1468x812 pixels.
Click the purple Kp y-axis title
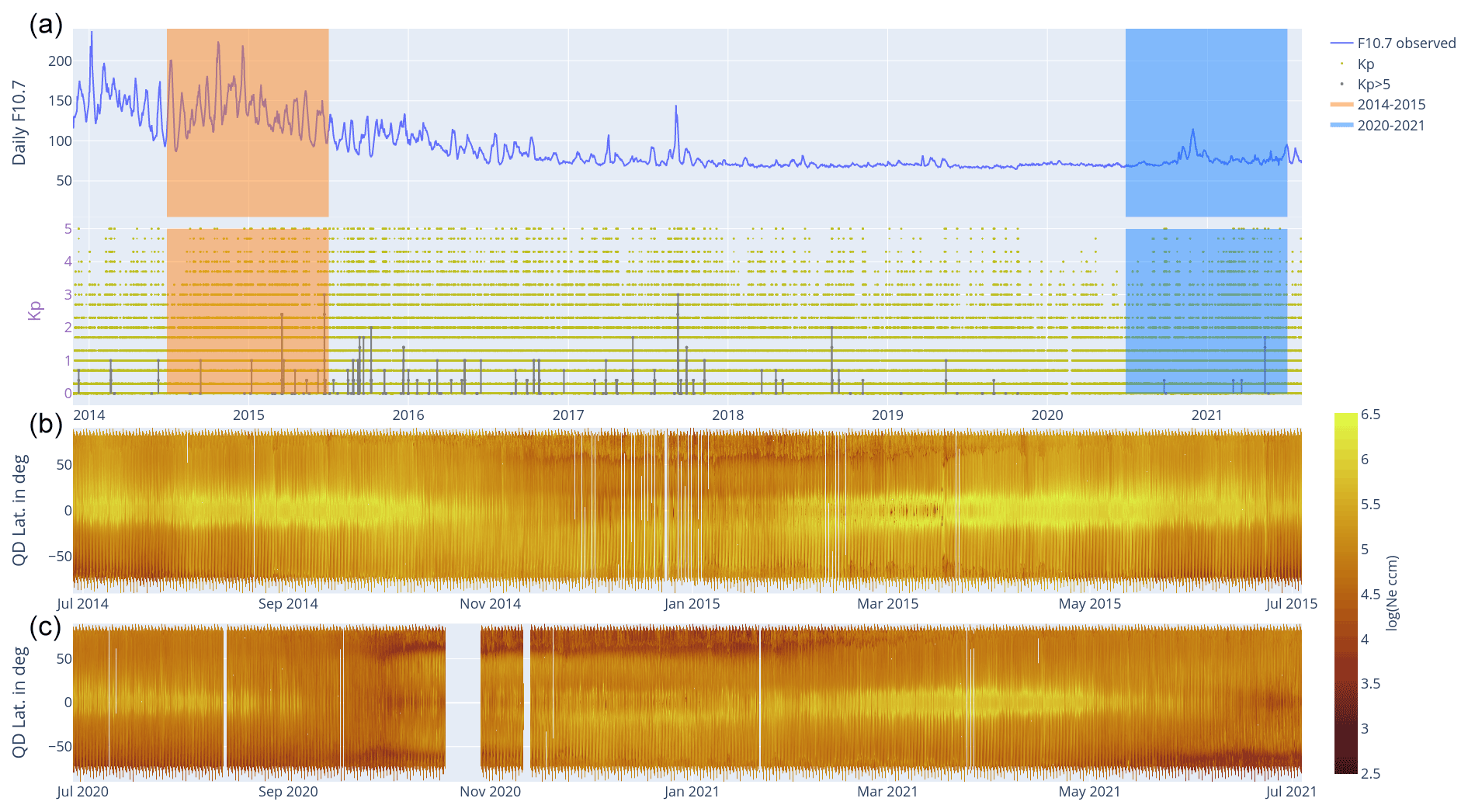tap(34, 311)
